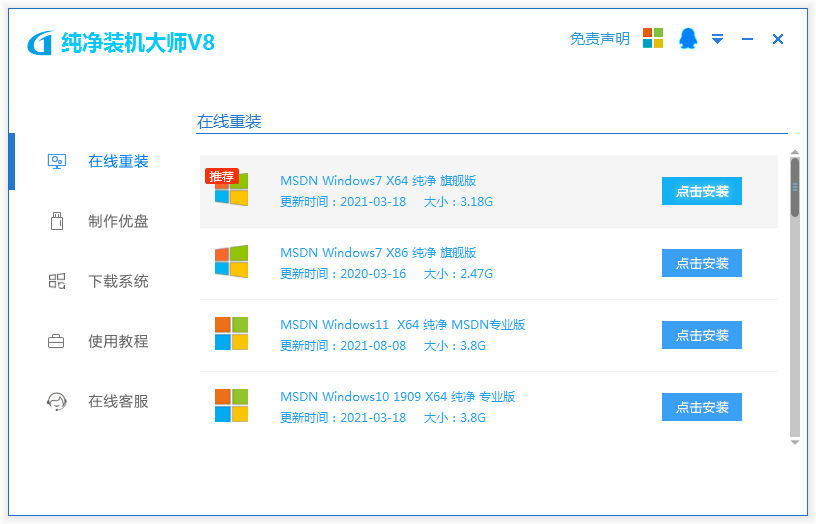Click 点击安装 for Windows7 X86 旗舰版

point(702,263)
